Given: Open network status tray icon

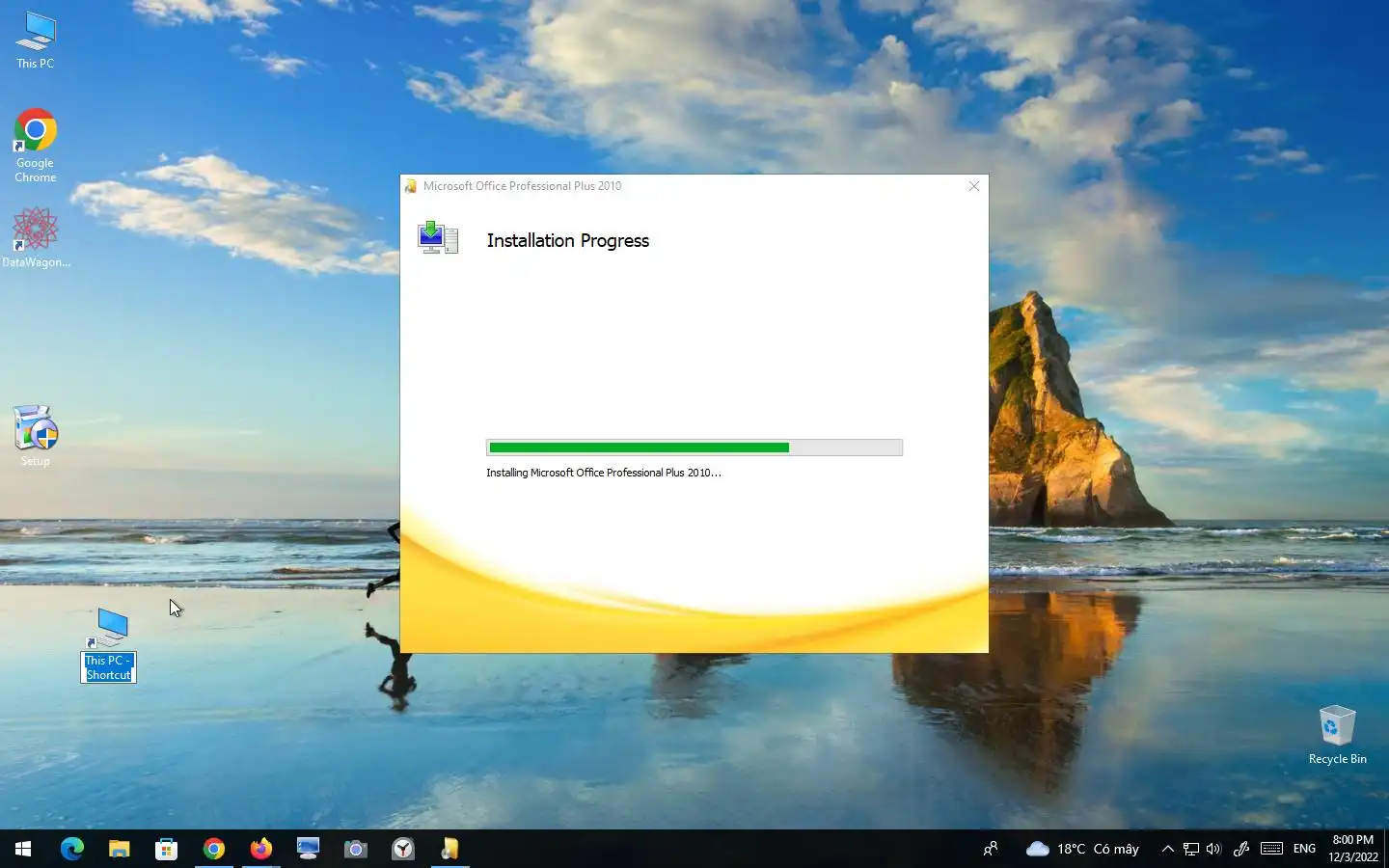Looking at the screenshot, I should 1191,849.
